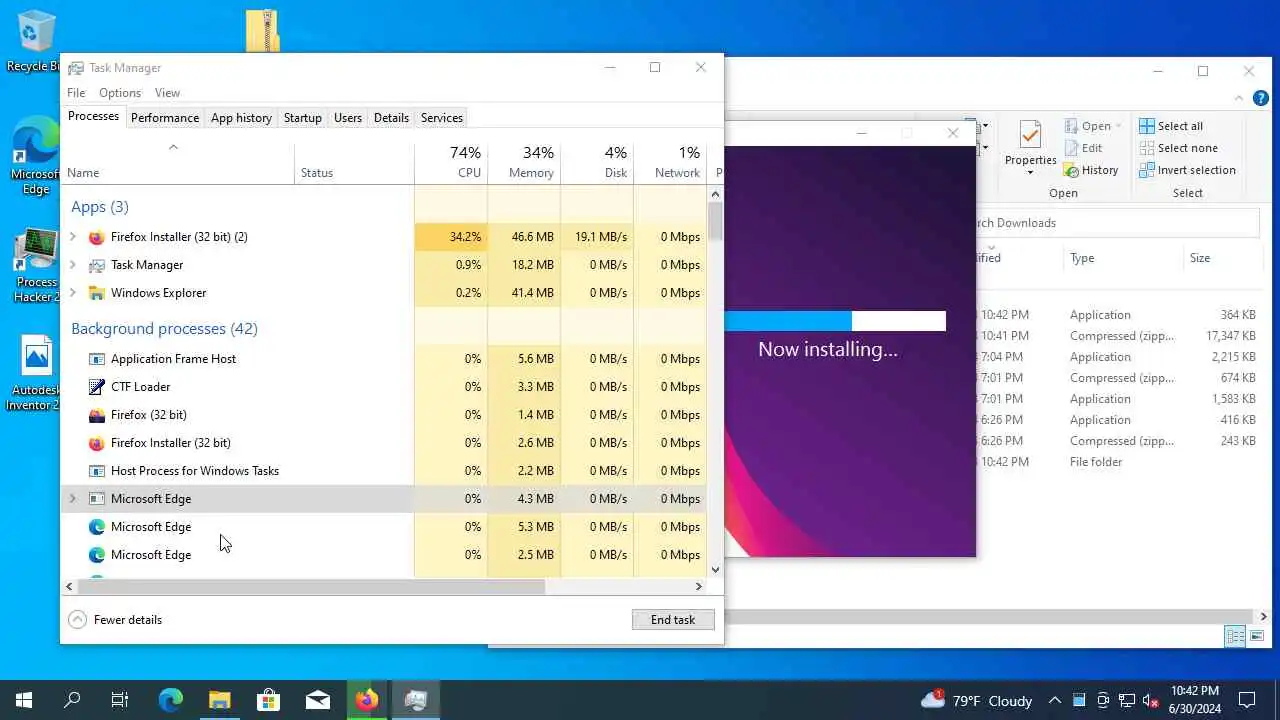Switch to the Performance tab
This screenshot has width=1280, height=720.
click(x=165, y=118)
